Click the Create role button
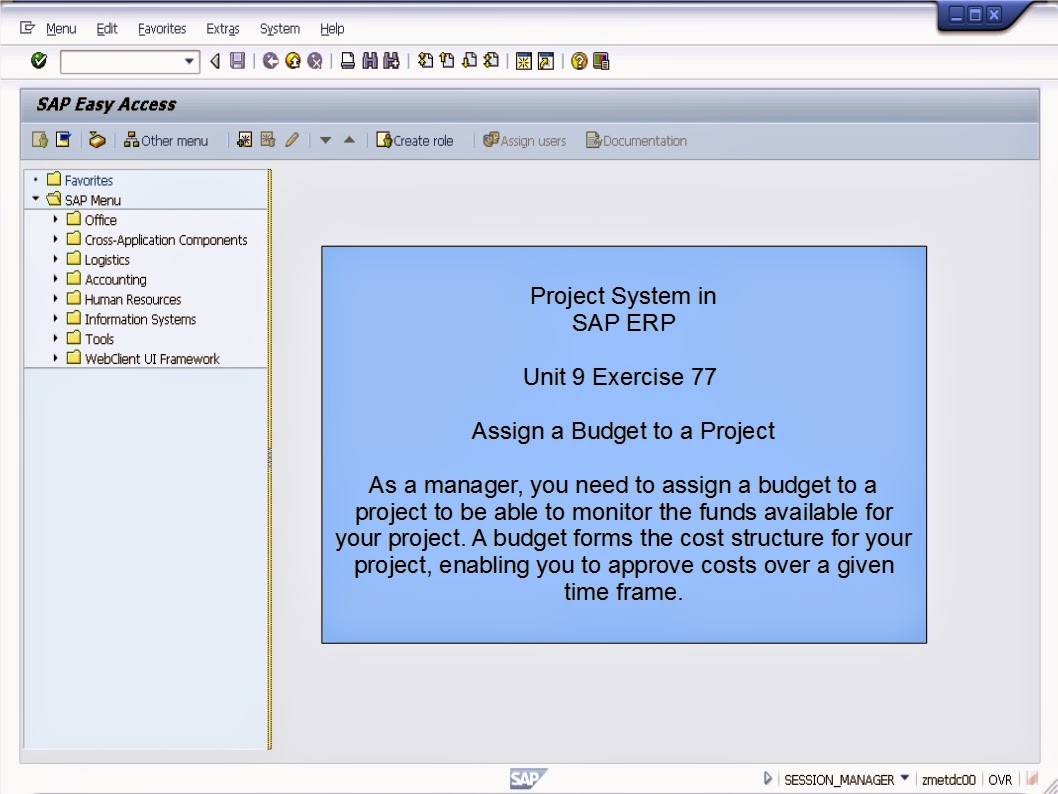Screen dimensions: 1058x794 click(414, 140)
